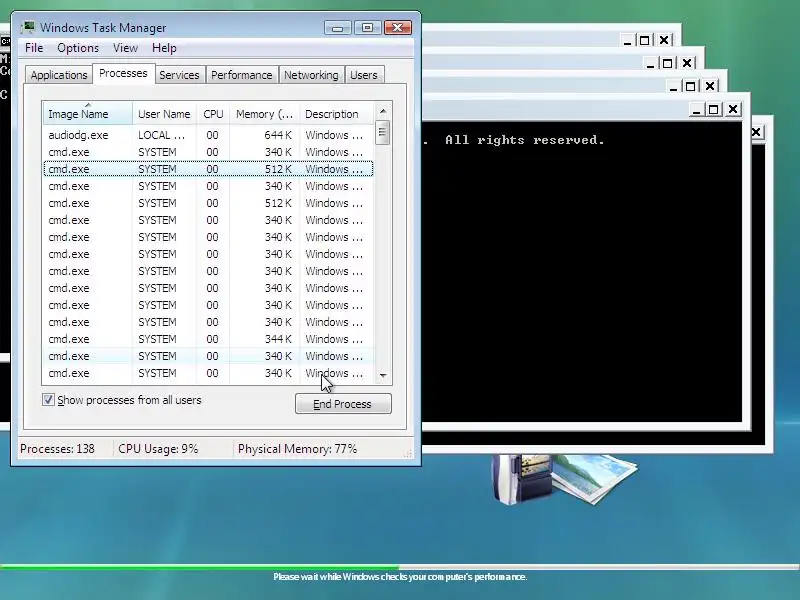Sort by User Name column header
This screenshot has width=800, height=600.
click(164, 114)
